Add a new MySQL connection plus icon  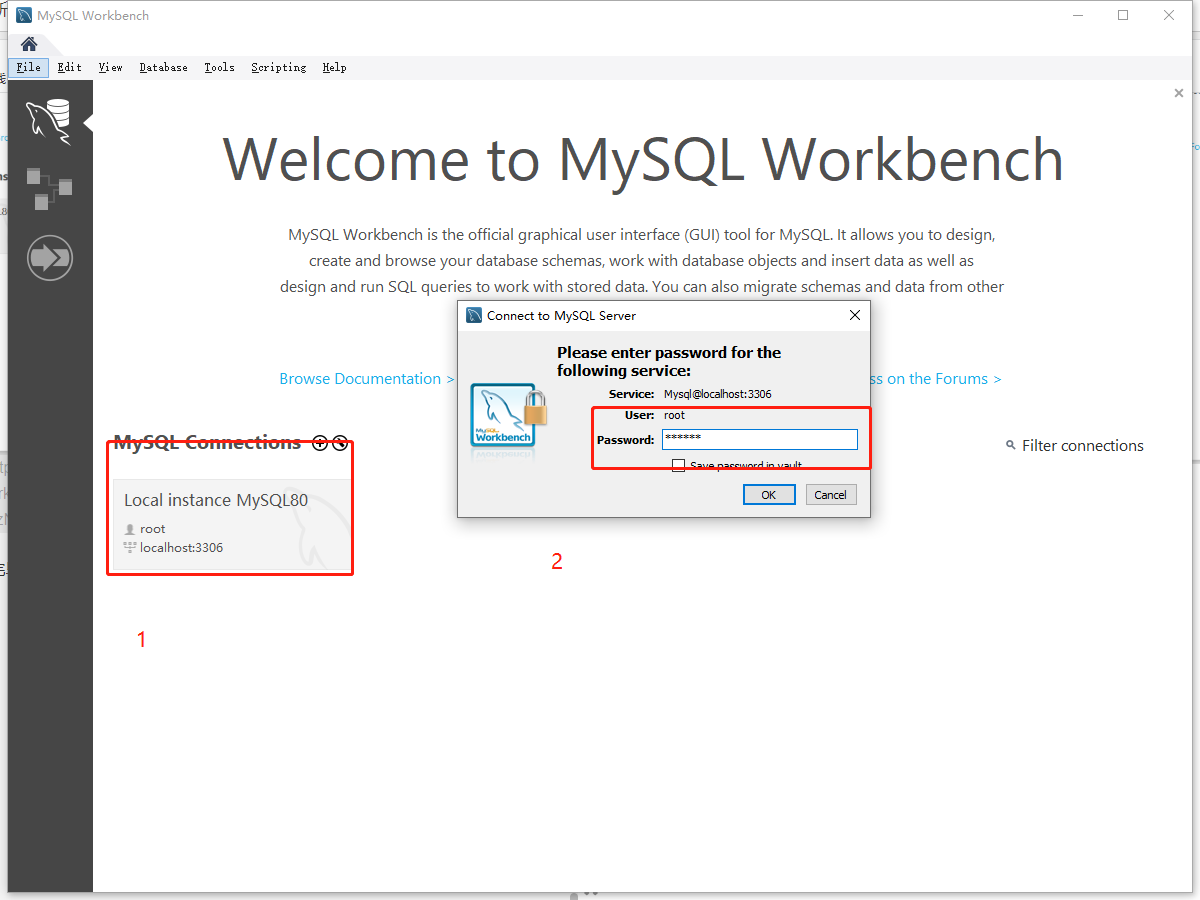[x=320, y=442]
